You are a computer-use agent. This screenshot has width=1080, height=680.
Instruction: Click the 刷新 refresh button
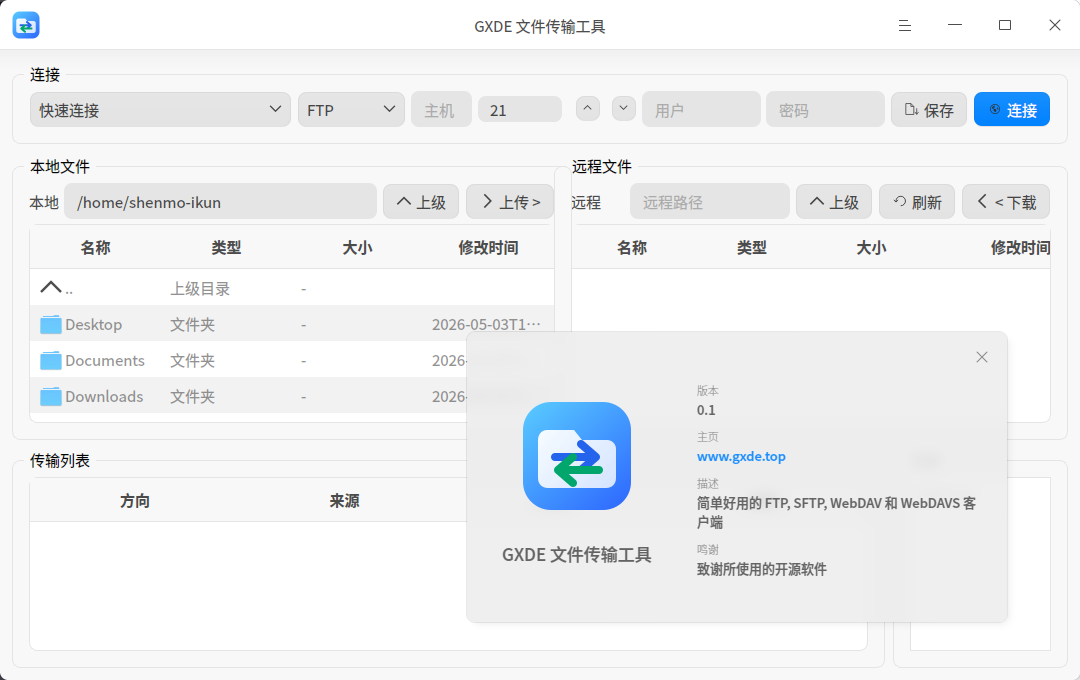point(917,202)
